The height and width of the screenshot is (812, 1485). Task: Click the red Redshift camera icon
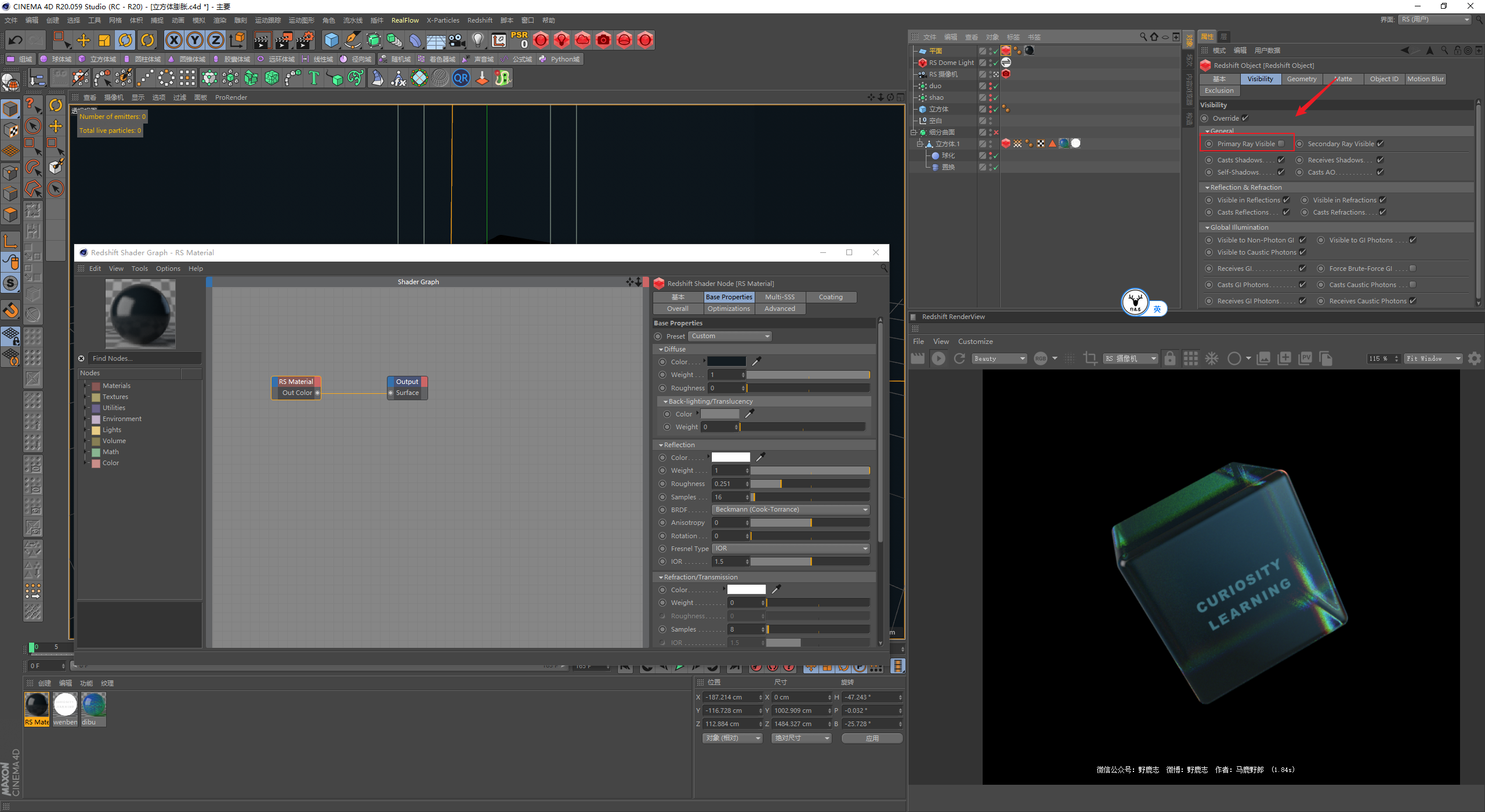coord(603,40)
